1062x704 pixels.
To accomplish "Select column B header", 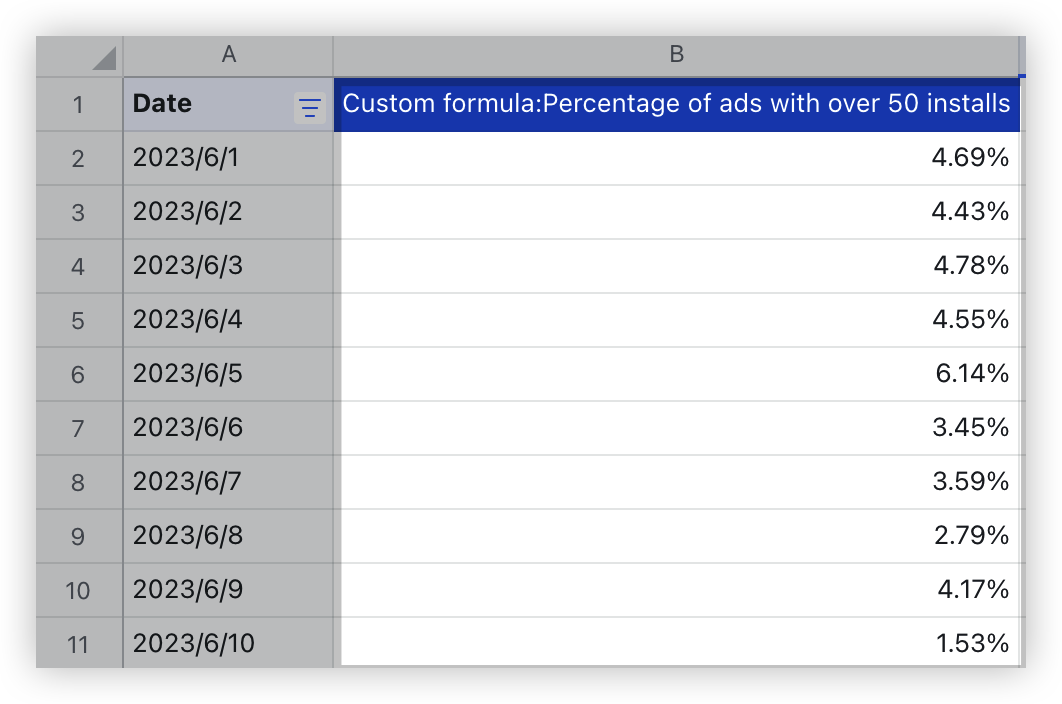I will (678, 56).
